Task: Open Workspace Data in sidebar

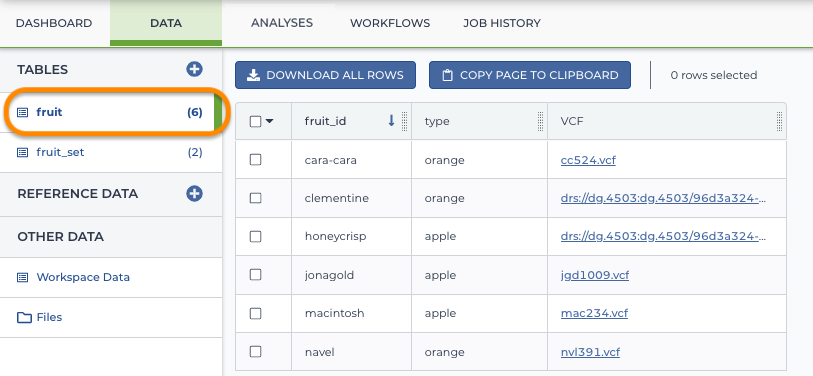Action: tap(111, 277)
